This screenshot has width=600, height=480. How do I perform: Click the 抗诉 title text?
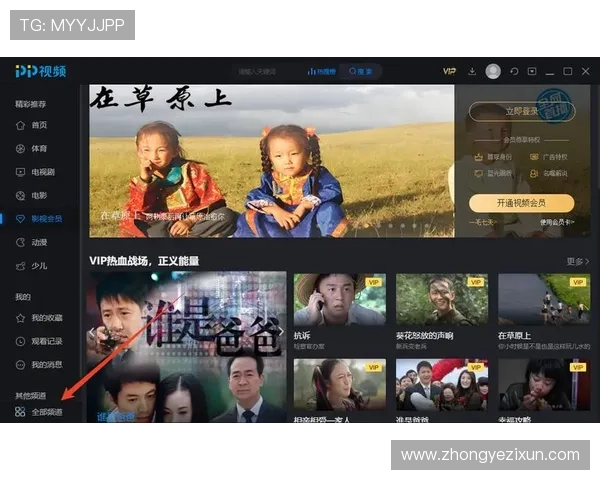[x=302, y=336]
